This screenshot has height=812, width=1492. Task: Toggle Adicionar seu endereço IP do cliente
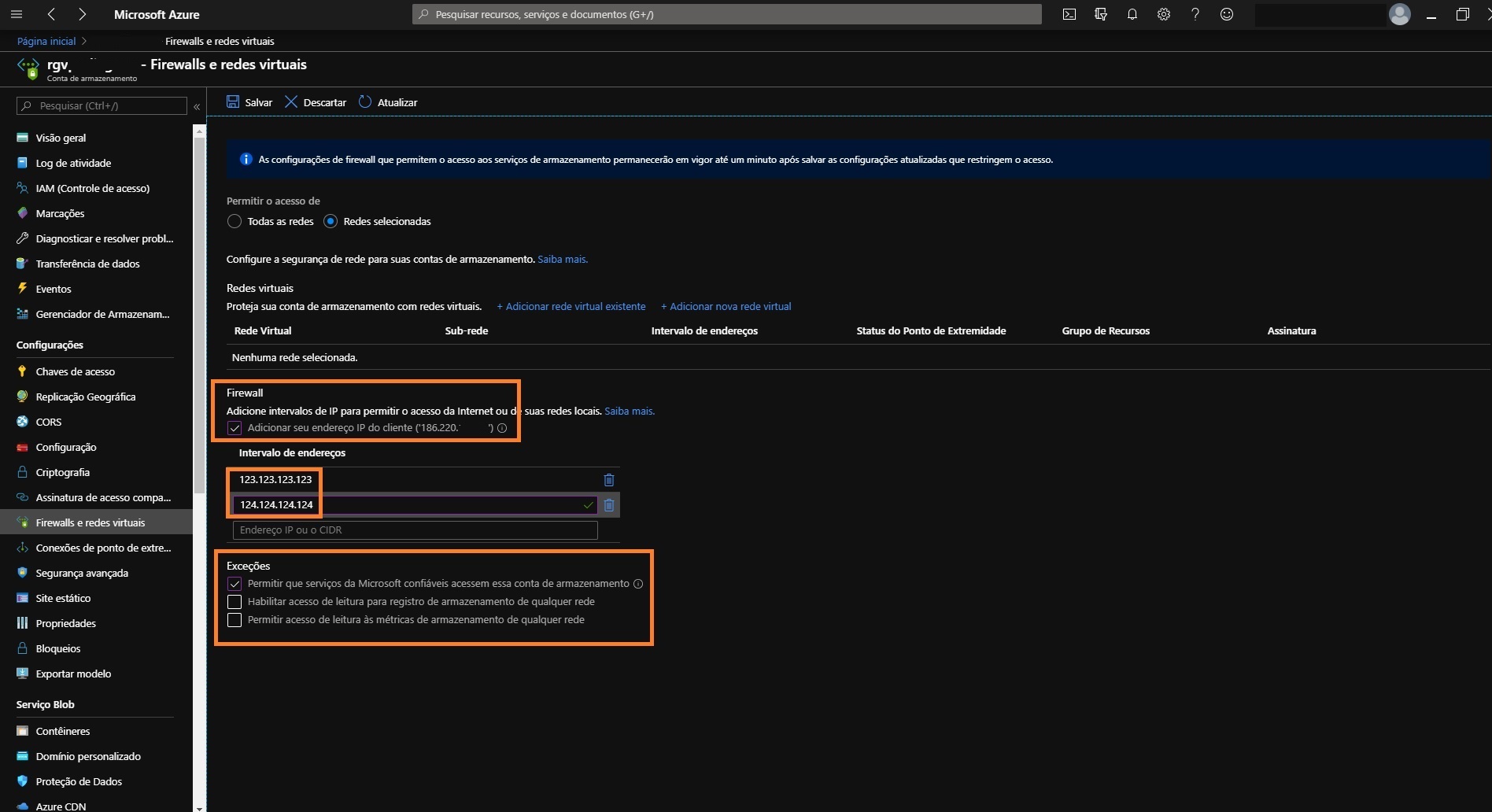tap(235, 428)
